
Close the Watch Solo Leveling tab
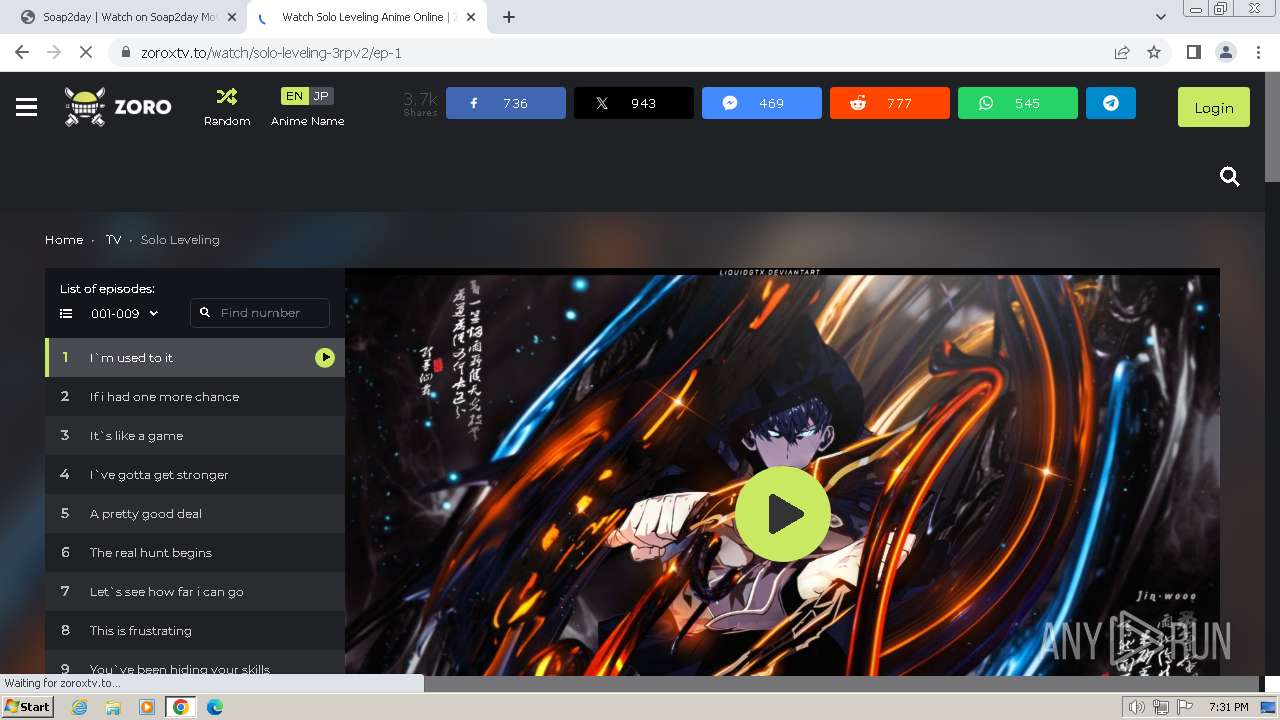click(473, 17)
